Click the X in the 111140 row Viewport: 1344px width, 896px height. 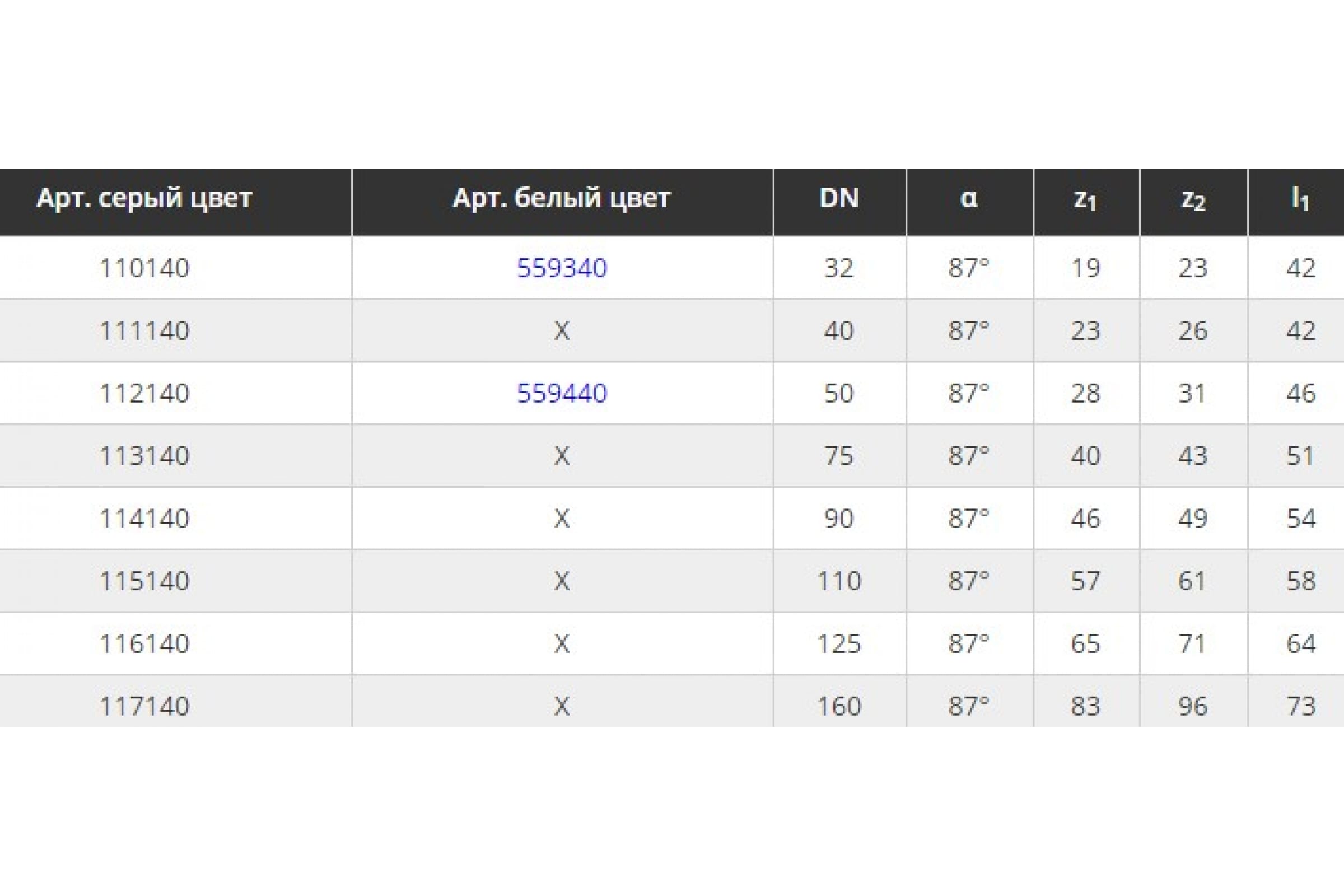pos(562,331)
